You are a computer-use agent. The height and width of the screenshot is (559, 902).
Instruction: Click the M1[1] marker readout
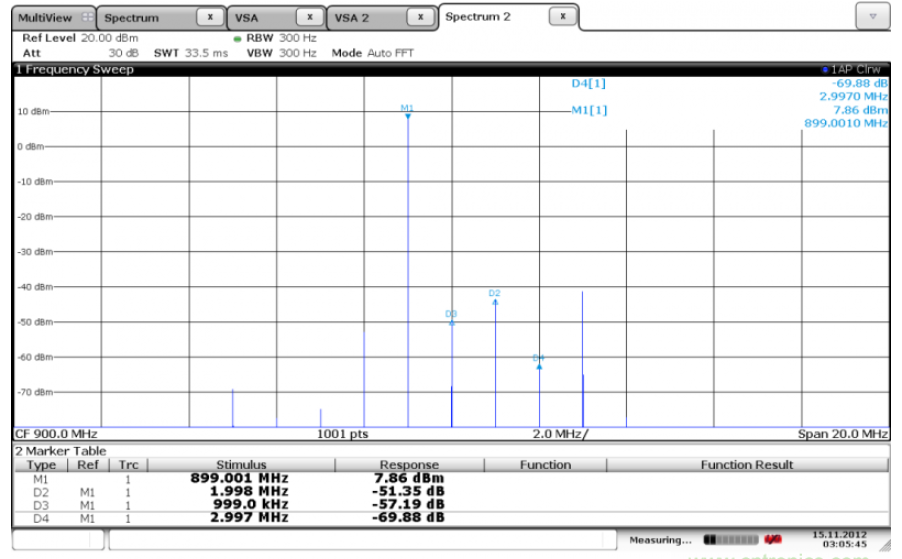pyautogui.click(x=589, y=110)
